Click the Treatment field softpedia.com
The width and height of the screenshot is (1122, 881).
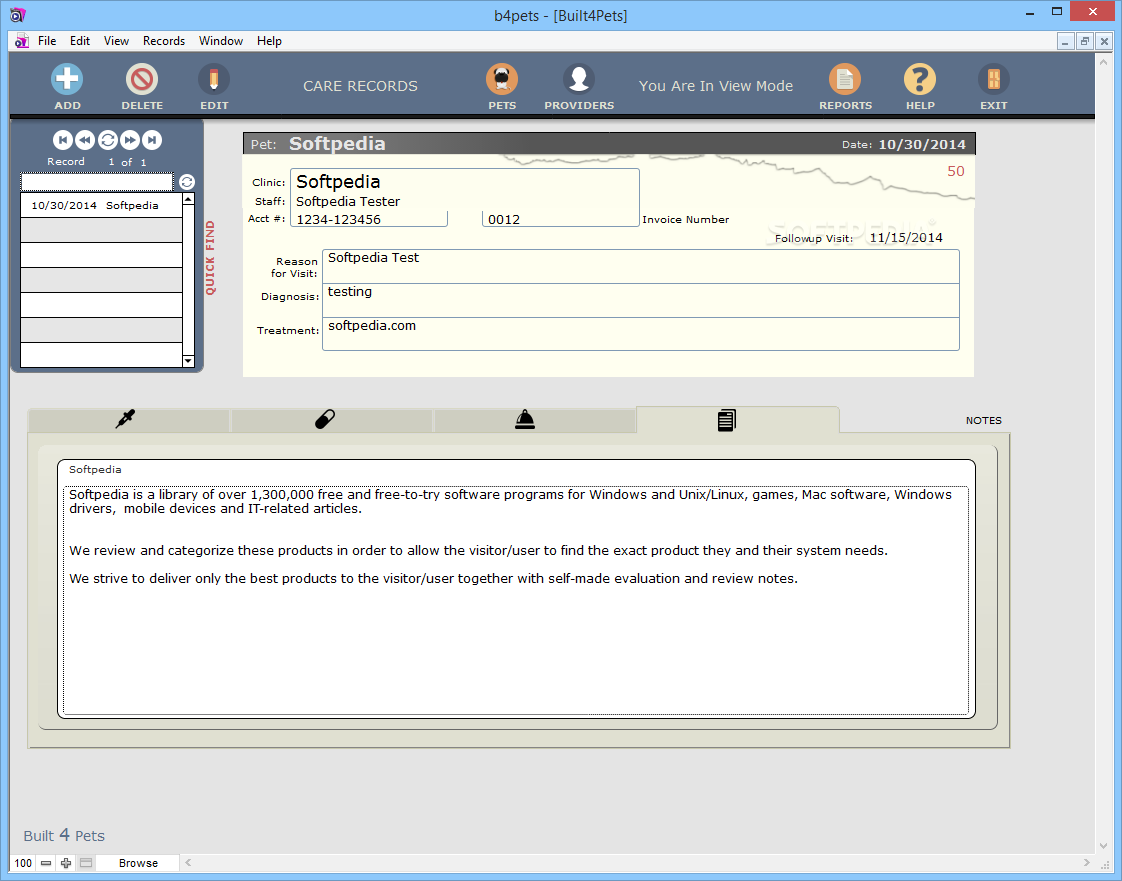pos(640,334)
